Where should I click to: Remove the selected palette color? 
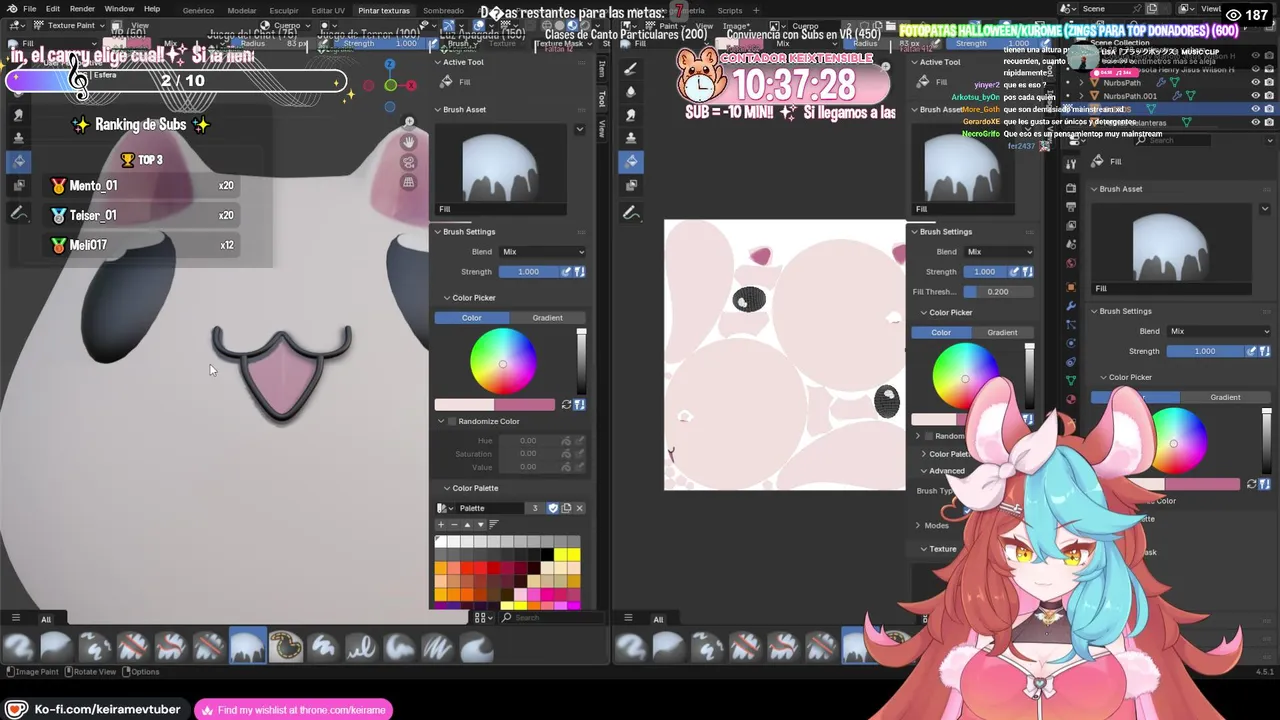coord(454,524)
